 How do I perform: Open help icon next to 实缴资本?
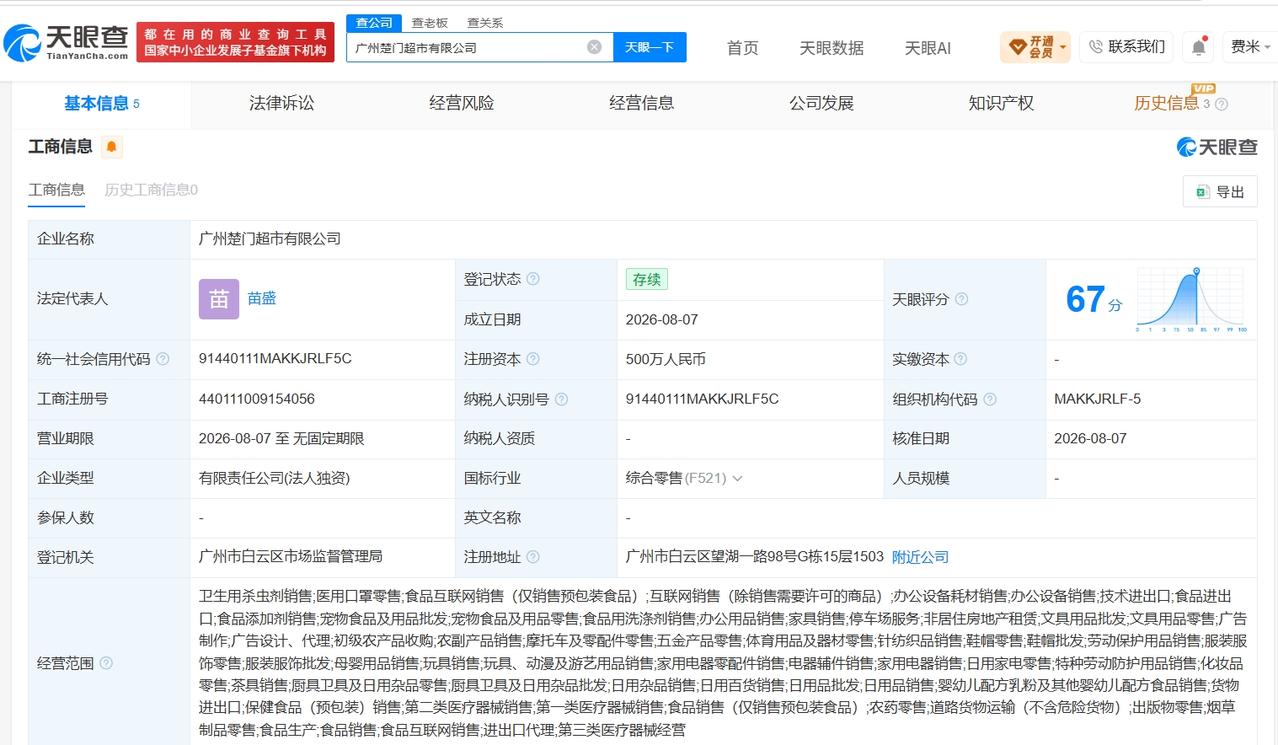(961, 359)
